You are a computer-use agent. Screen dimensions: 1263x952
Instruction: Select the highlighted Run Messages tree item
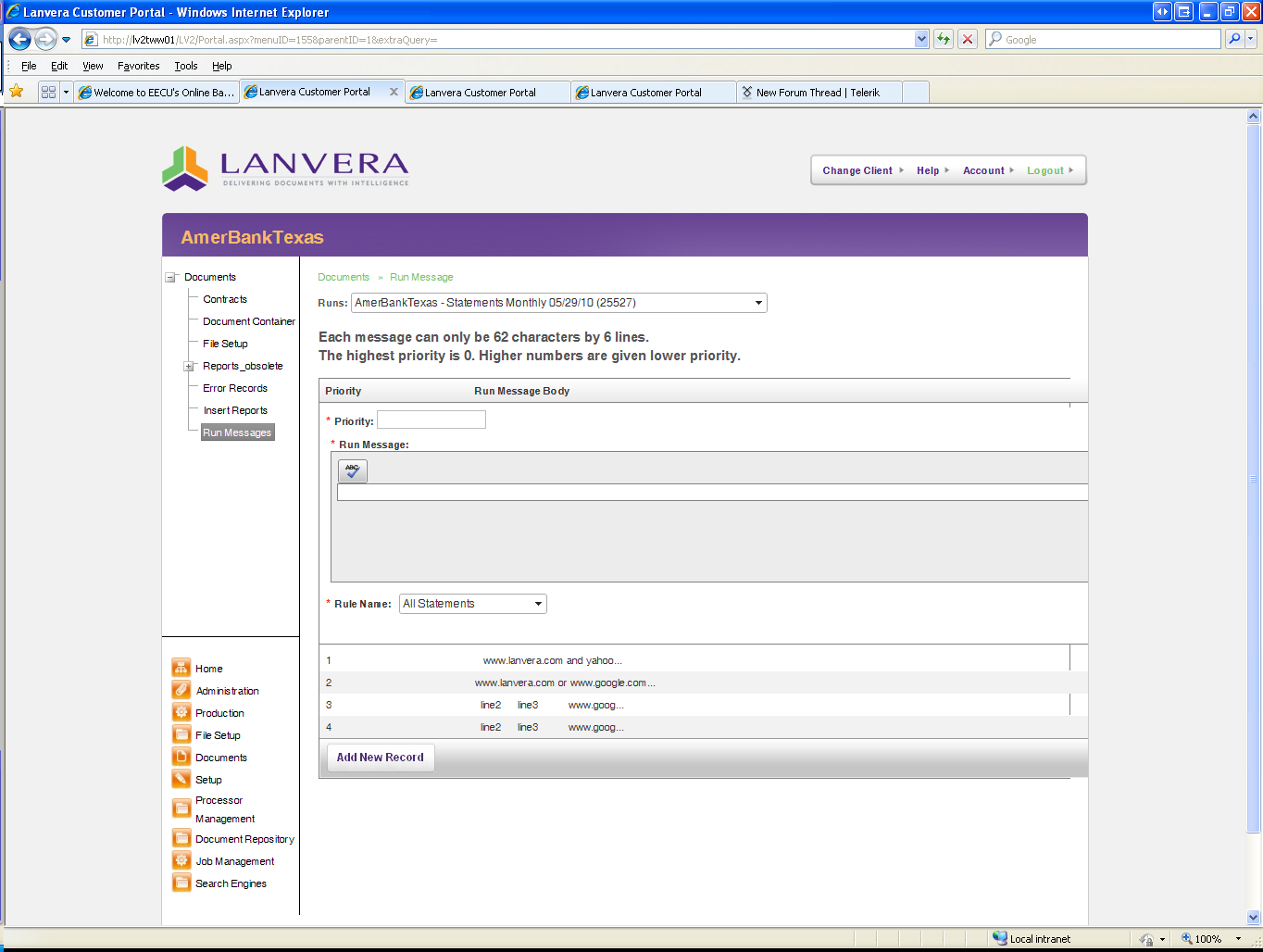point(237,432)
